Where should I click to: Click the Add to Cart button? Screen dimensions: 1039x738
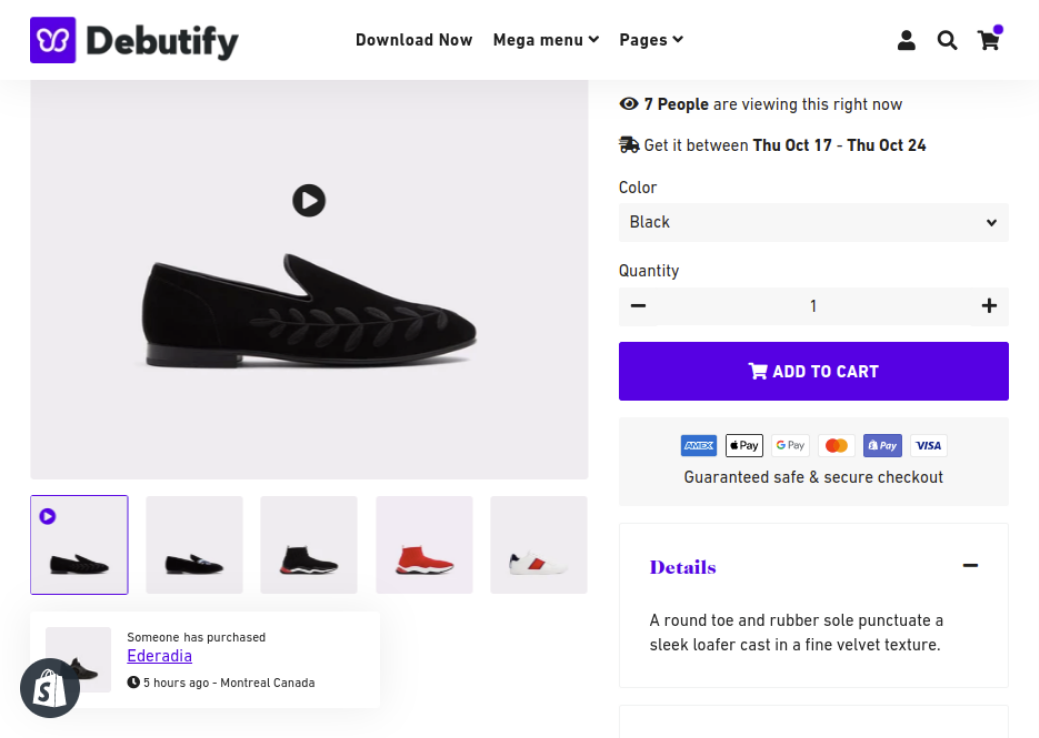click(x=813, y=371)
